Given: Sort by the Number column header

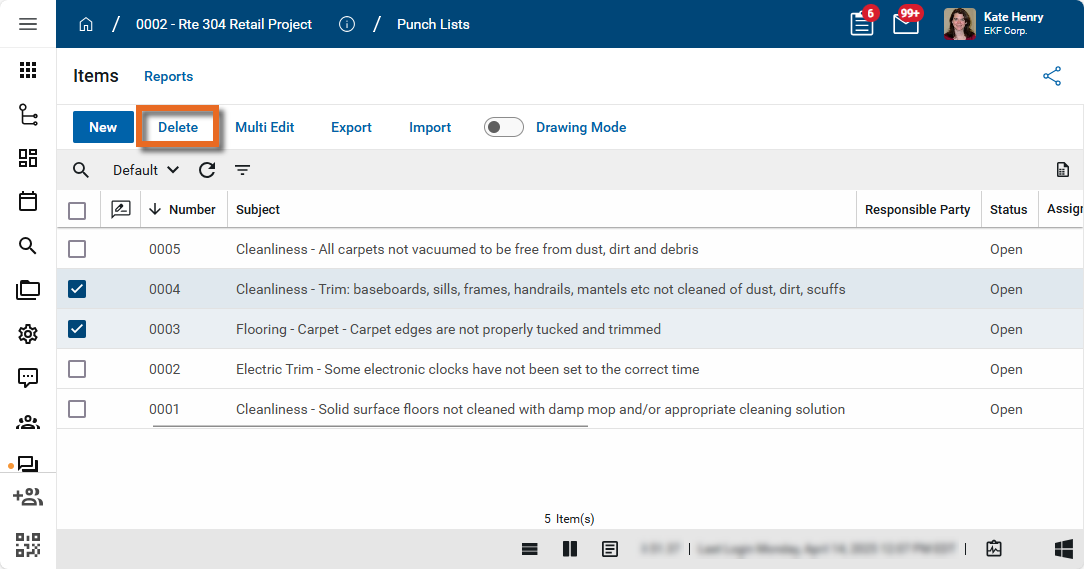Looking at the screenshot, I should coord(191,210).
